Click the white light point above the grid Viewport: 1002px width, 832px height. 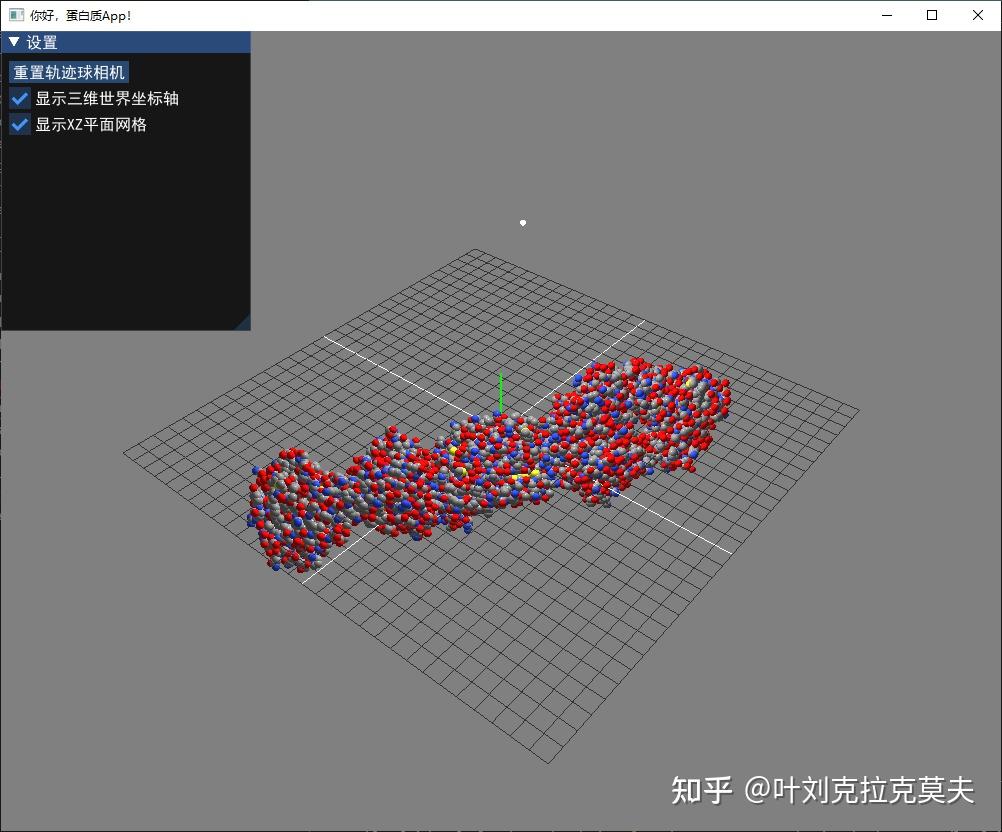[523, 223]
